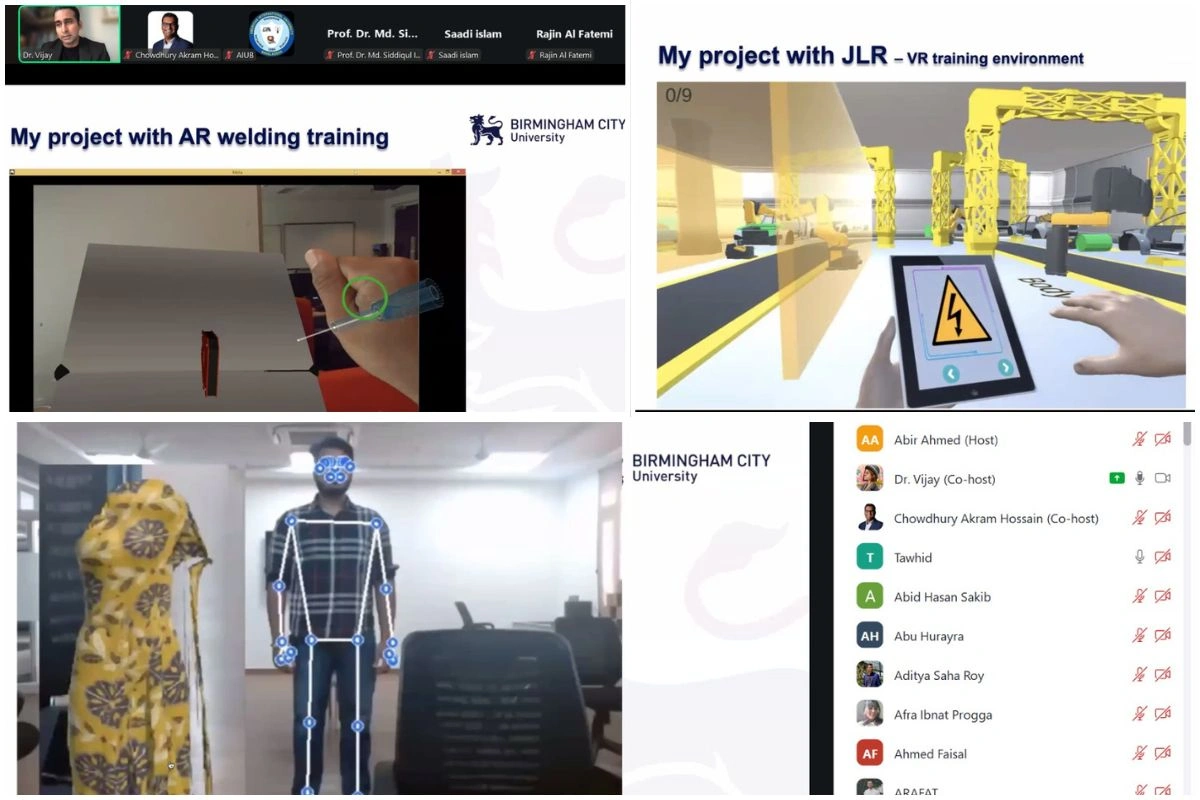Toggle Abid Hasan Sakib's muted microphone
This screenshot has height=800, width=1200.
[x=1139, y=596]
